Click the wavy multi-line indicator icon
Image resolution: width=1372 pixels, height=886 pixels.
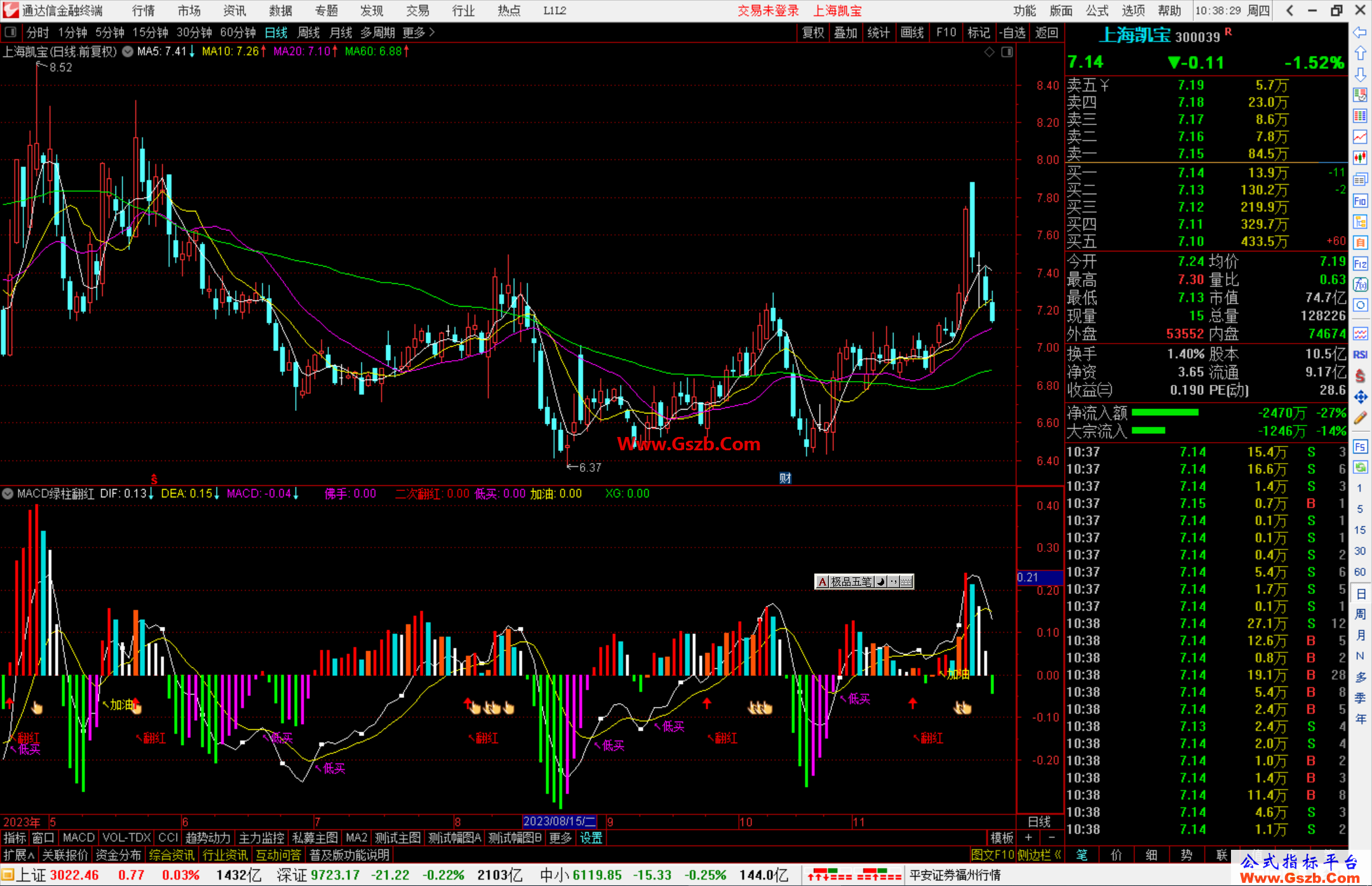coord(1360,333)
